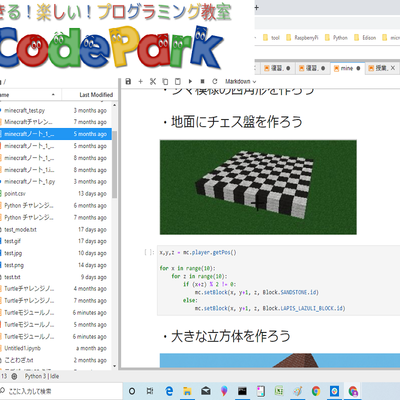Click the circular kernel icon in status bar
The height and width of the screenshot is (400, 400).
(x=14, y=376)
